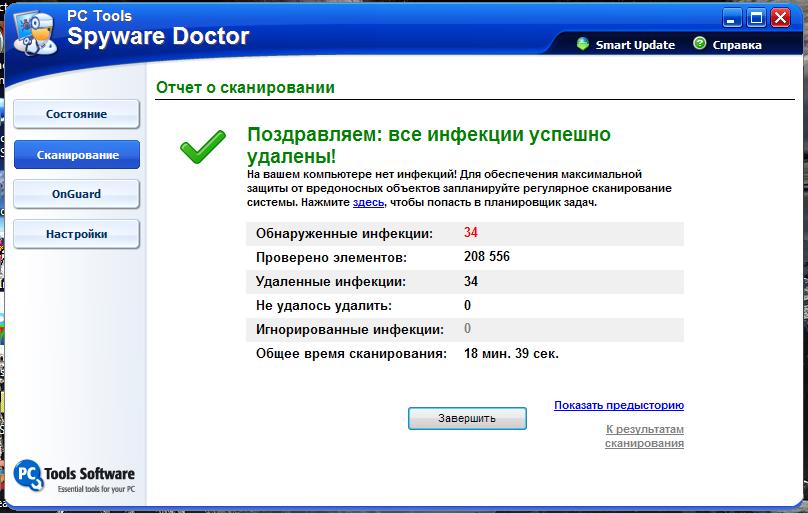Click the Удаленные инфекции label
The width and height of the screenshot is (808, 513).
[x=331, y=282]
